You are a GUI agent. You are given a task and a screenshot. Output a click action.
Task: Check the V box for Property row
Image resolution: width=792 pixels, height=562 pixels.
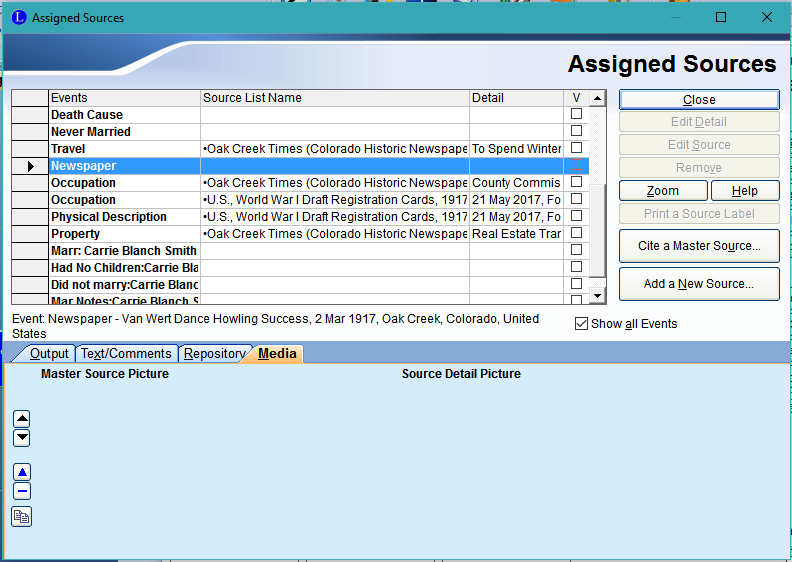(x=576, y=233)
